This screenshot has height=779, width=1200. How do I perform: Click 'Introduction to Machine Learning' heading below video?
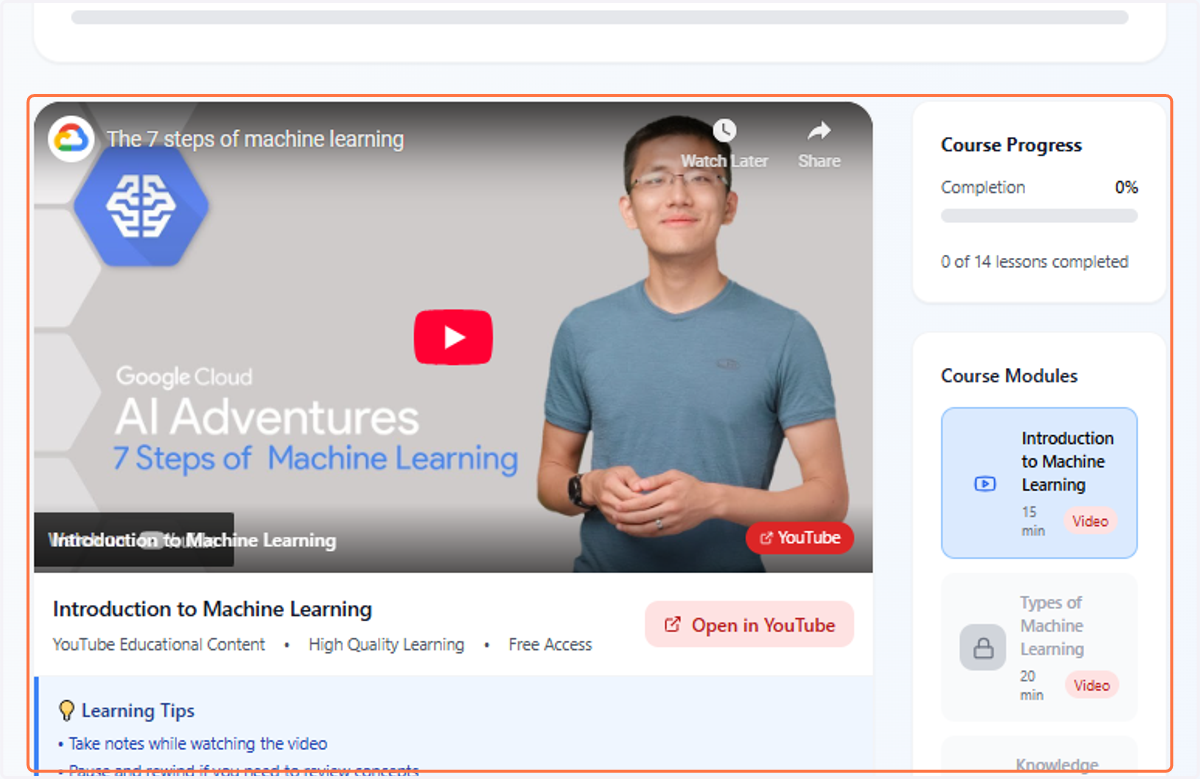(212, 609)
